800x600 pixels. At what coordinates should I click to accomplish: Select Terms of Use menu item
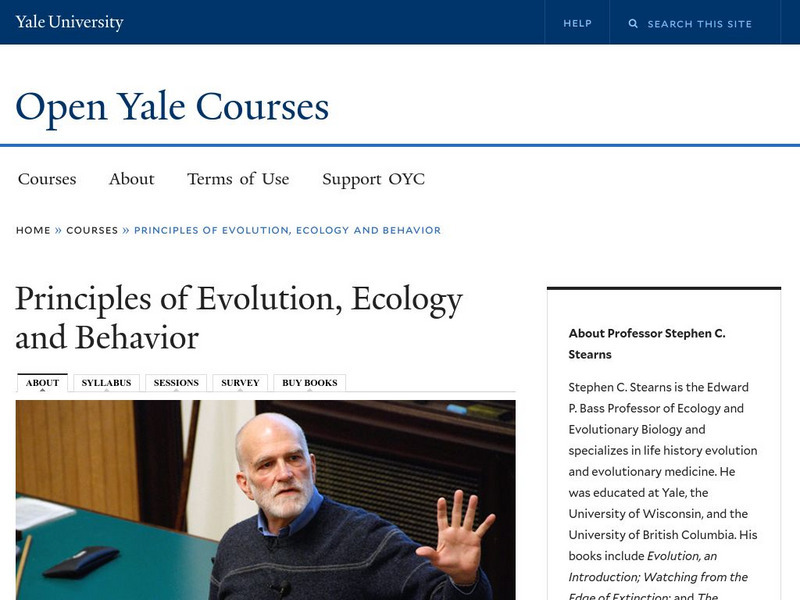pyautogui.click(x=238, y=179)
